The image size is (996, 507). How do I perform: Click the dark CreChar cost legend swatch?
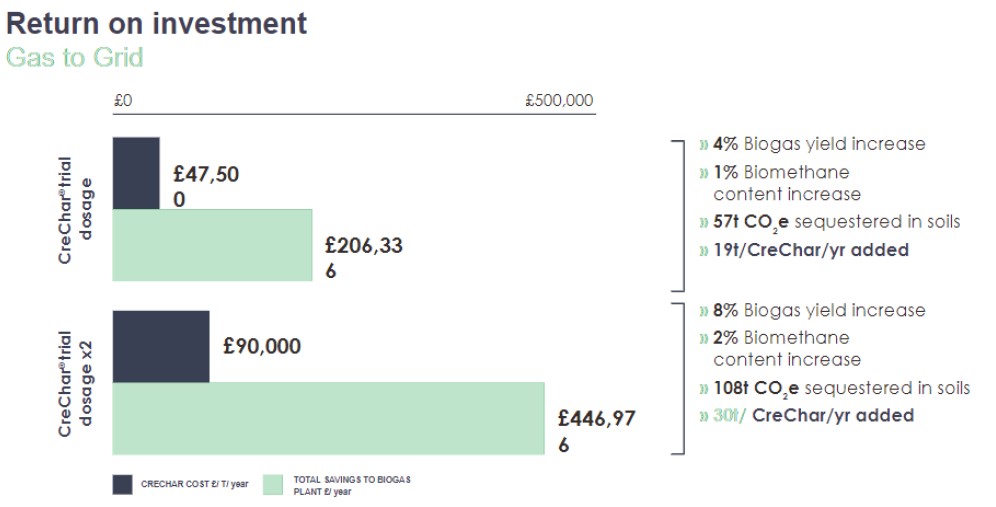(122, 485)
